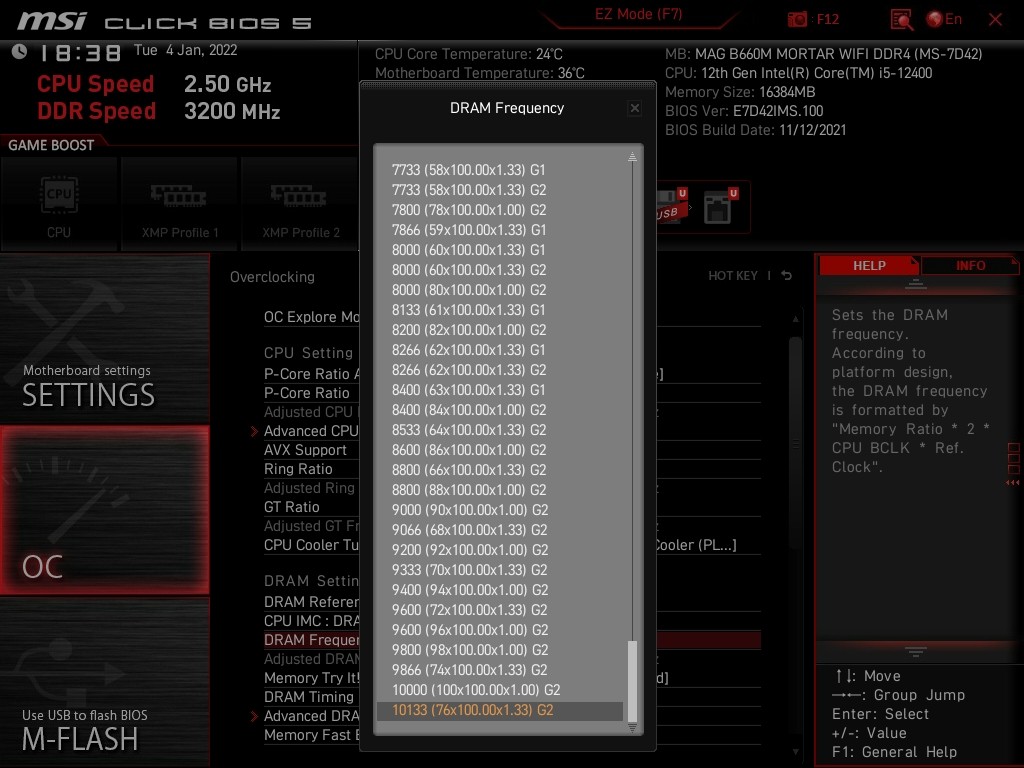Enable XMP Profile 1
This screenshot has width=1024, height=768.
[x=180, y=204]
